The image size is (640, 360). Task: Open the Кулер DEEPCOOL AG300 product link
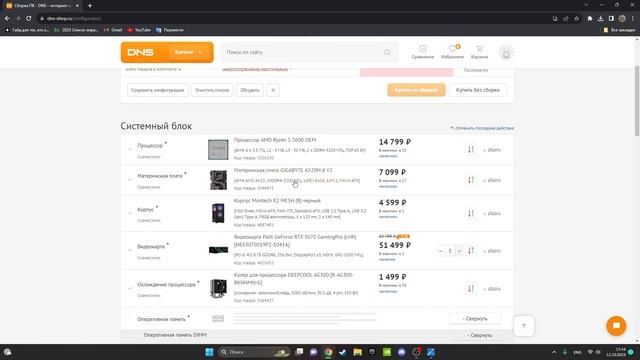[x=293, y=279]
